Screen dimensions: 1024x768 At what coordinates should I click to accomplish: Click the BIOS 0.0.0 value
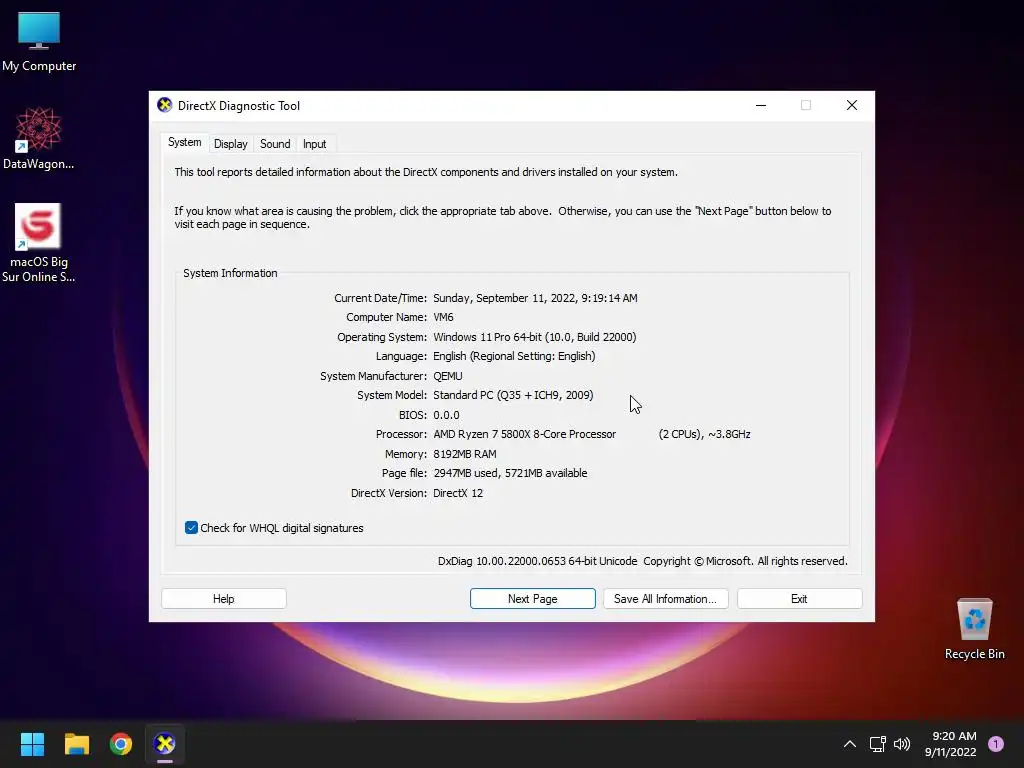coord(446,415)
